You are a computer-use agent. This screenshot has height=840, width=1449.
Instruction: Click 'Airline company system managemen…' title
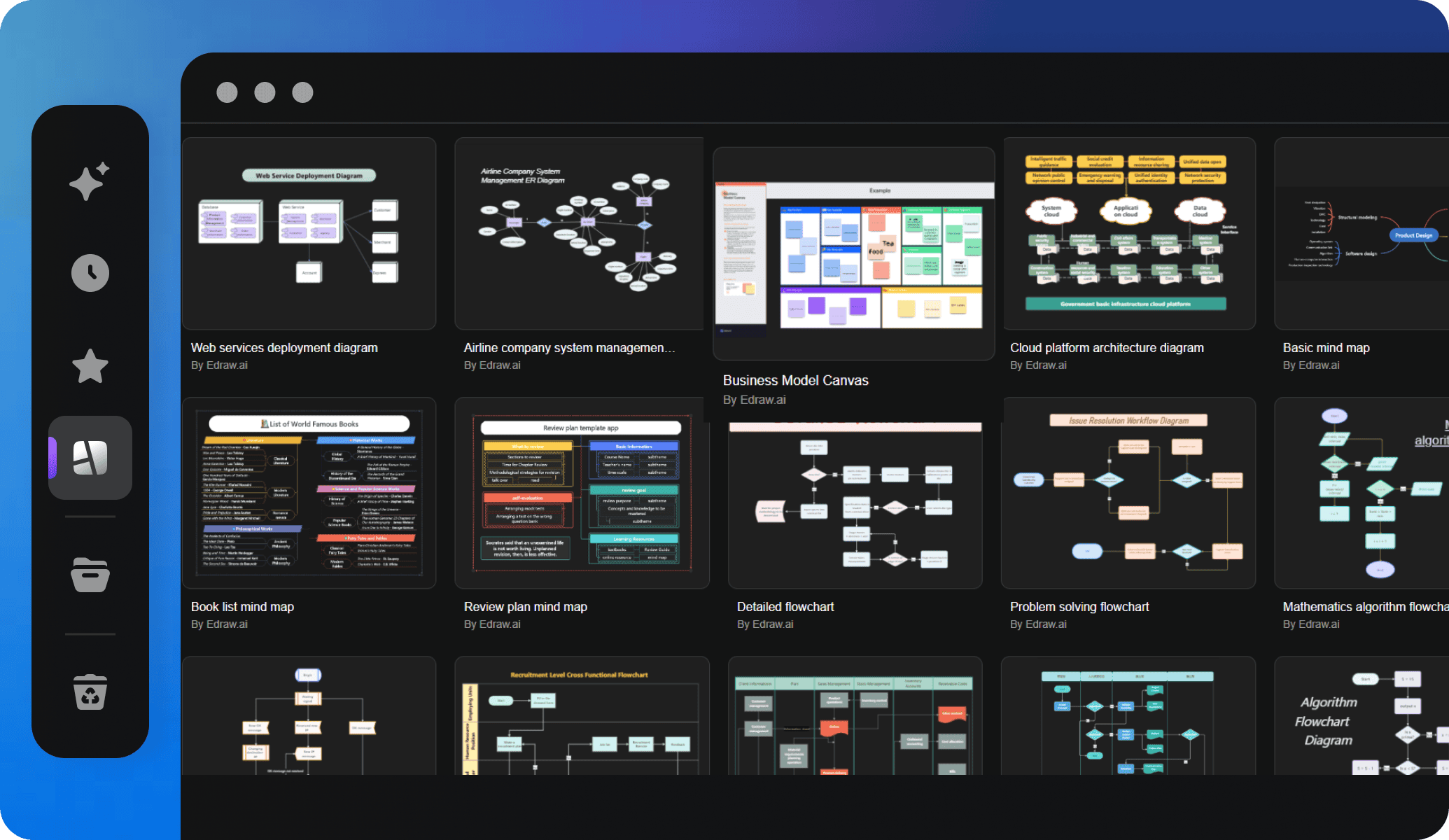[569, 348]
